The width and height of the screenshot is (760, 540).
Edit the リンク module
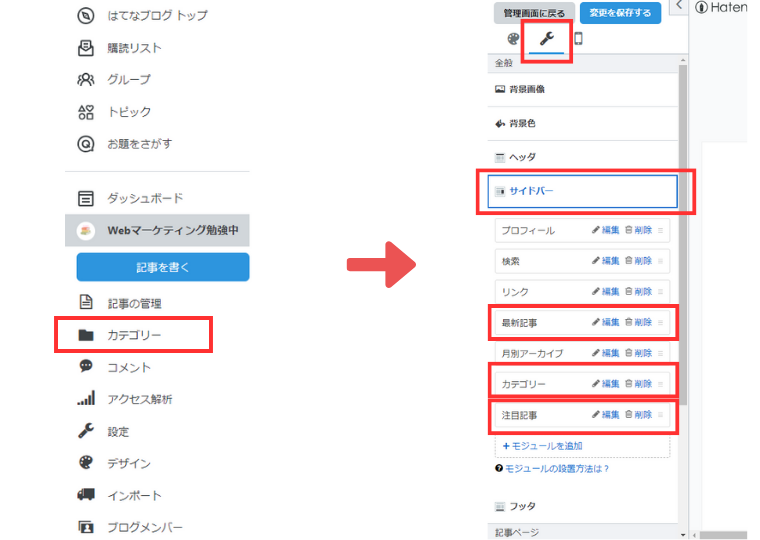[606, 292]
